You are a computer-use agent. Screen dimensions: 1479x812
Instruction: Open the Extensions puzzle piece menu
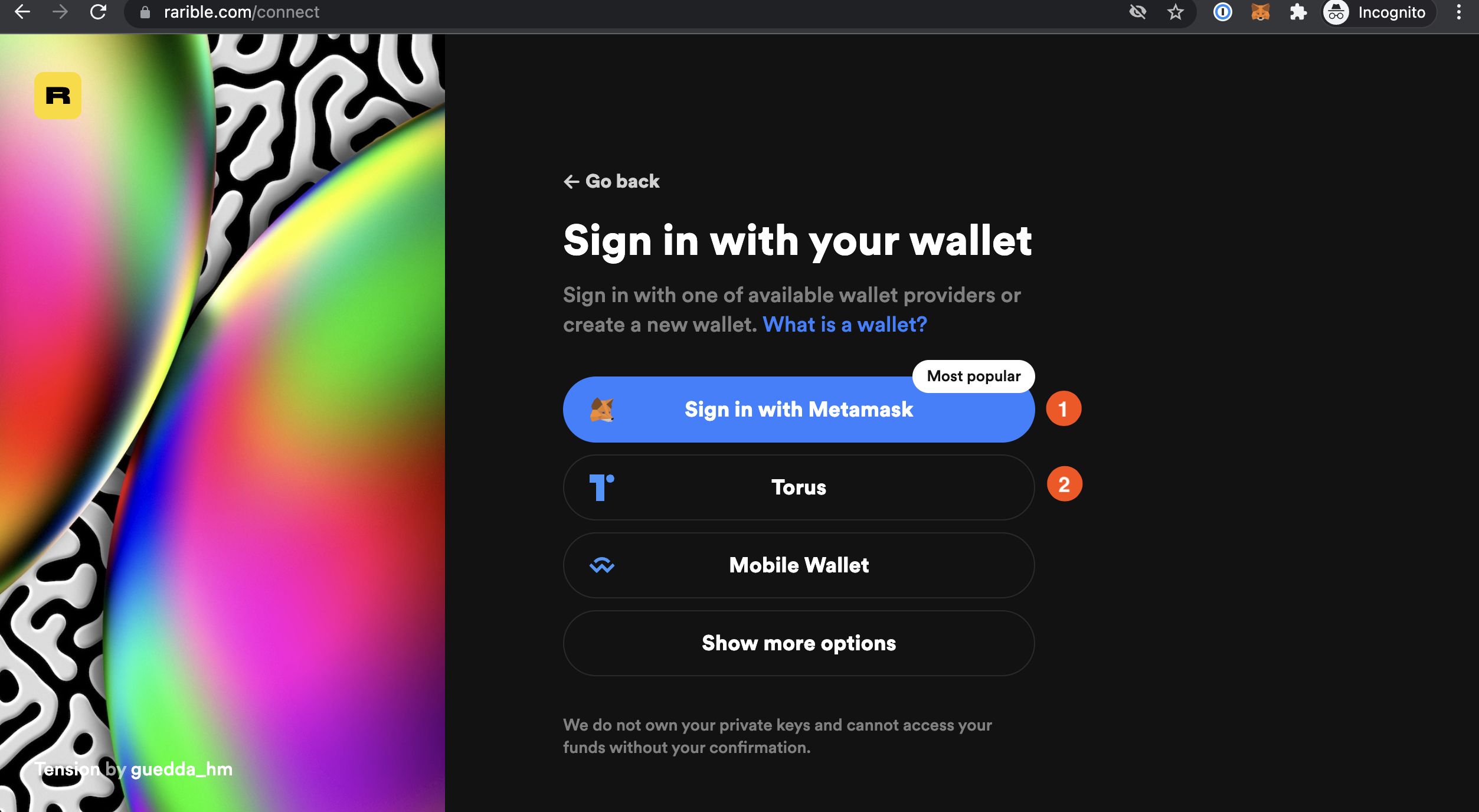coord(1298,12)
